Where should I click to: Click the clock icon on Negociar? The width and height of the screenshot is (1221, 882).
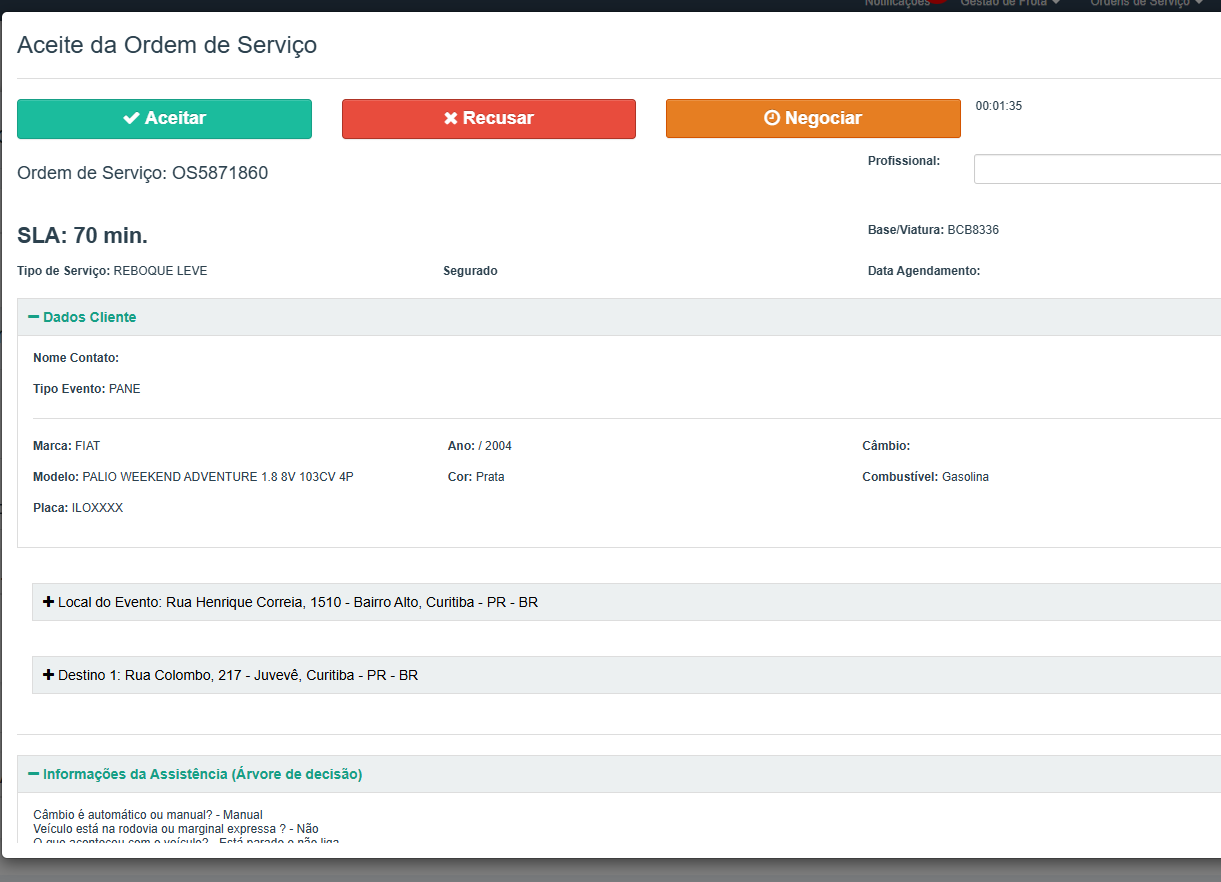pyautogui.click(x=772, y=118)
